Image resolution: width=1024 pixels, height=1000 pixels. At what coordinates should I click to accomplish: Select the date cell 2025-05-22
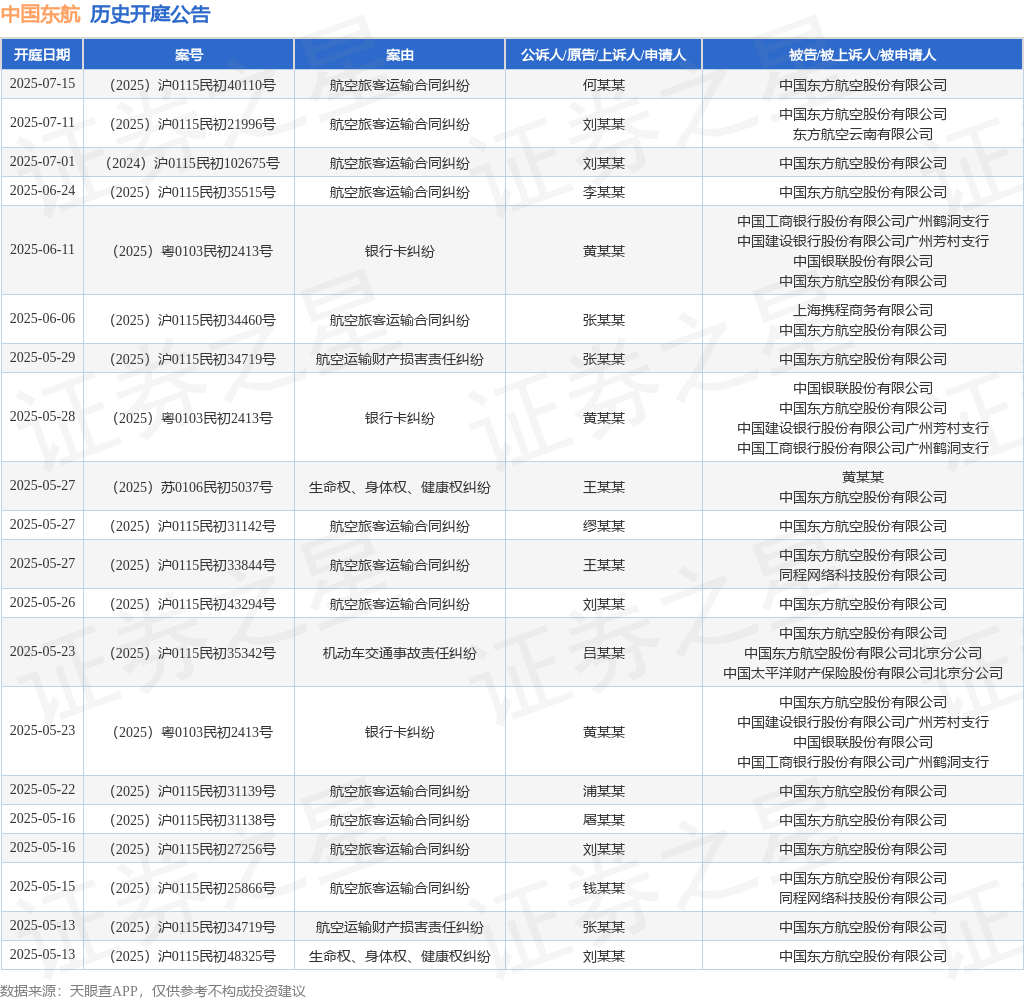click(x=42, y=790)
